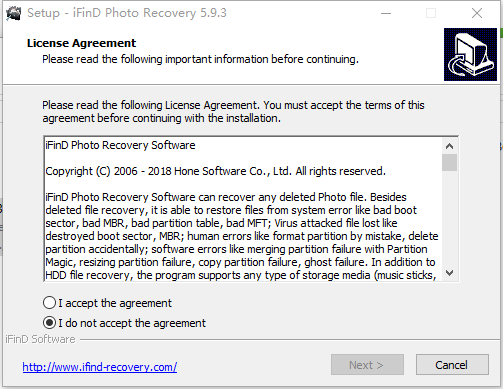The width and height of the screenshot is (503, 389).
Task: Click the setup icon in title bar
Action: point(13,13)
